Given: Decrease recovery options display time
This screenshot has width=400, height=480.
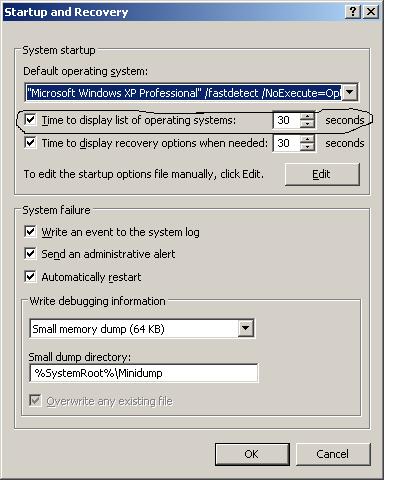Looking at the screenshot, I should pyautogui.click(x=307, y=147).
